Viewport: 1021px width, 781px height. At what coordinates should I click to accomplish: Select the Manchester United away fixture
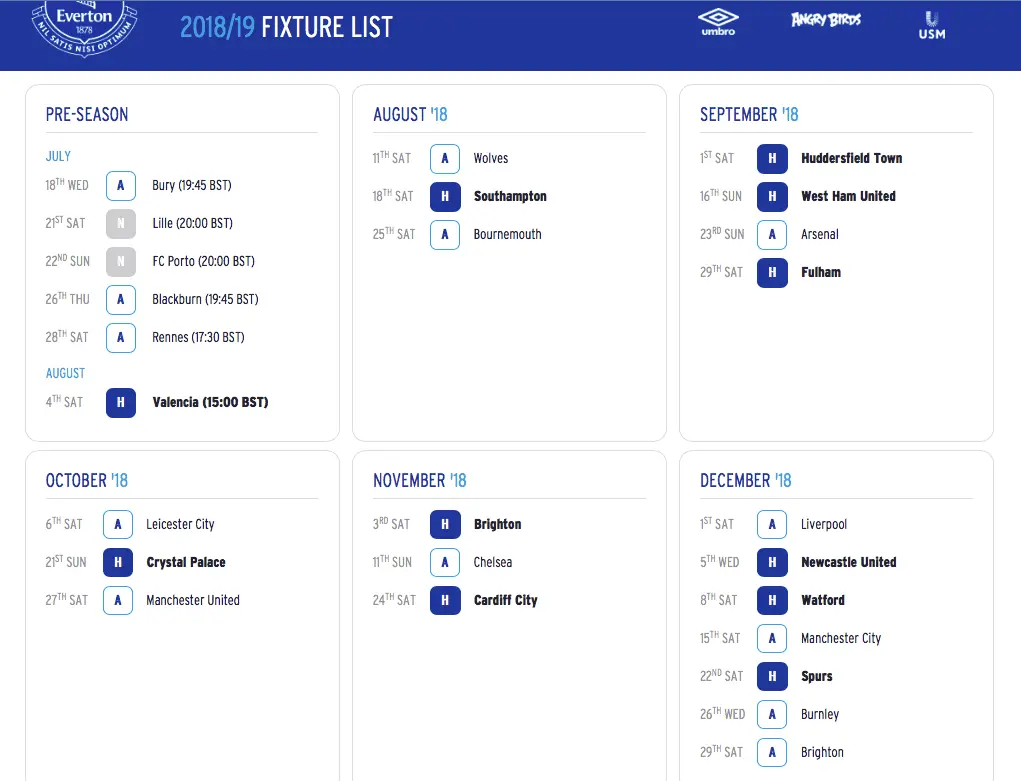(x=193, y=600)
